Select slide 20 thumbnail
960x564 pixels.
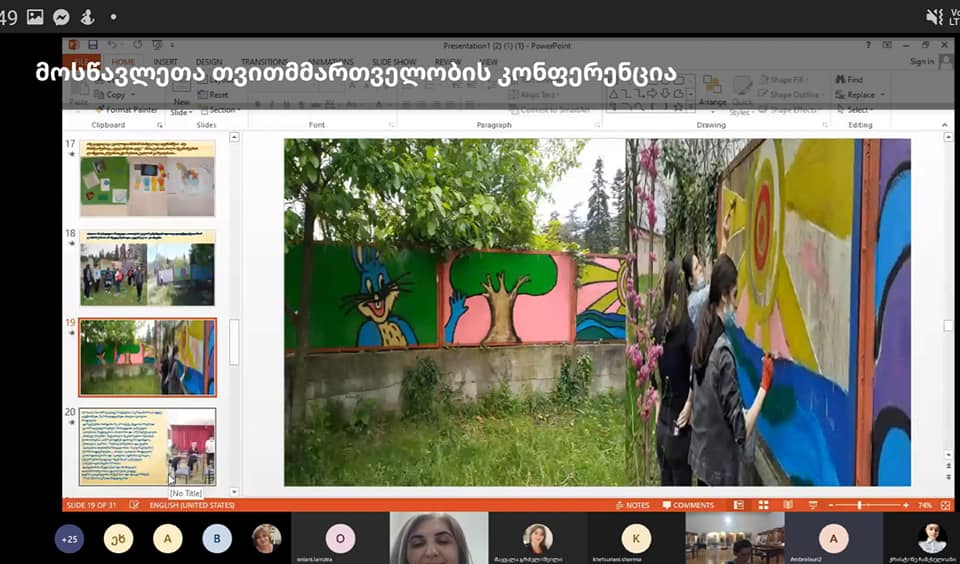point(148,446)
